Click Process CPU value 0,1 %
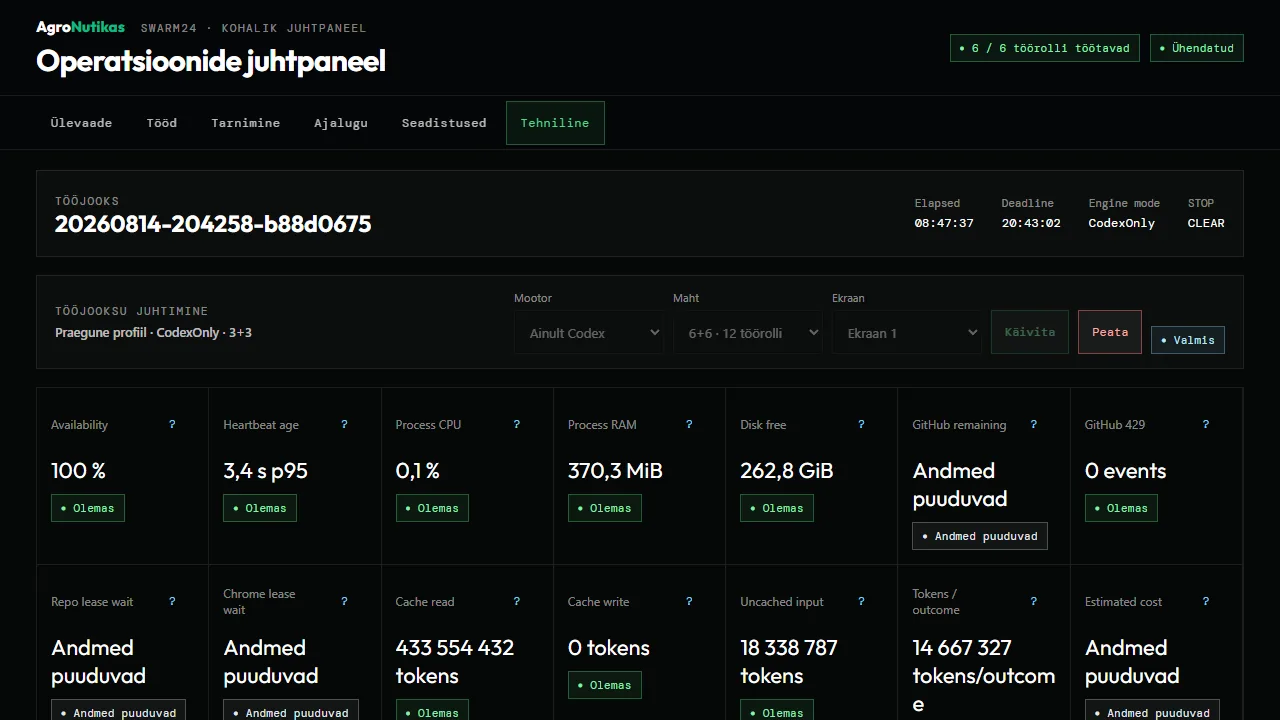 pos(417,471)
